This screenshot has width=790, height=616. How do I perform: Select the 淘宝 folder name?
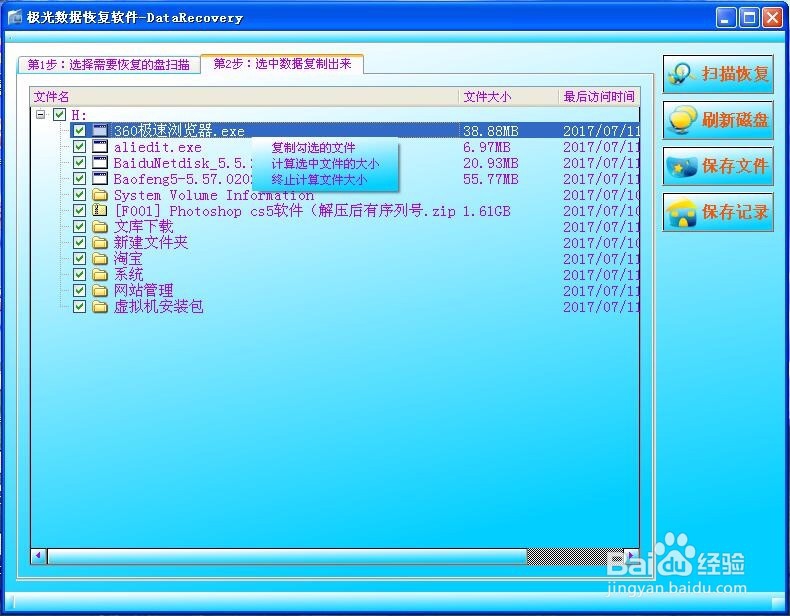tap(128, 259)
